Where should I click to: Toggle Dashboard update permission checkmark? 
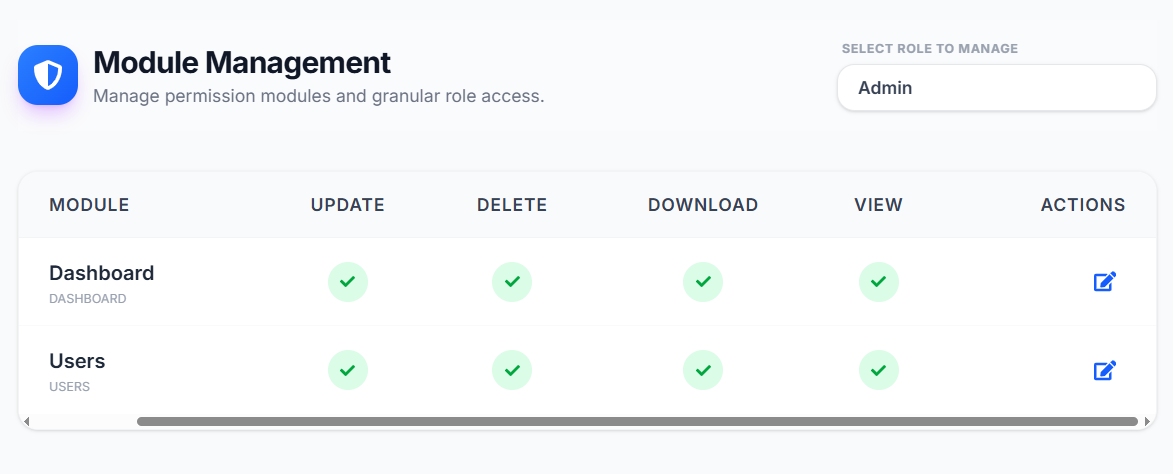[348, 282]
